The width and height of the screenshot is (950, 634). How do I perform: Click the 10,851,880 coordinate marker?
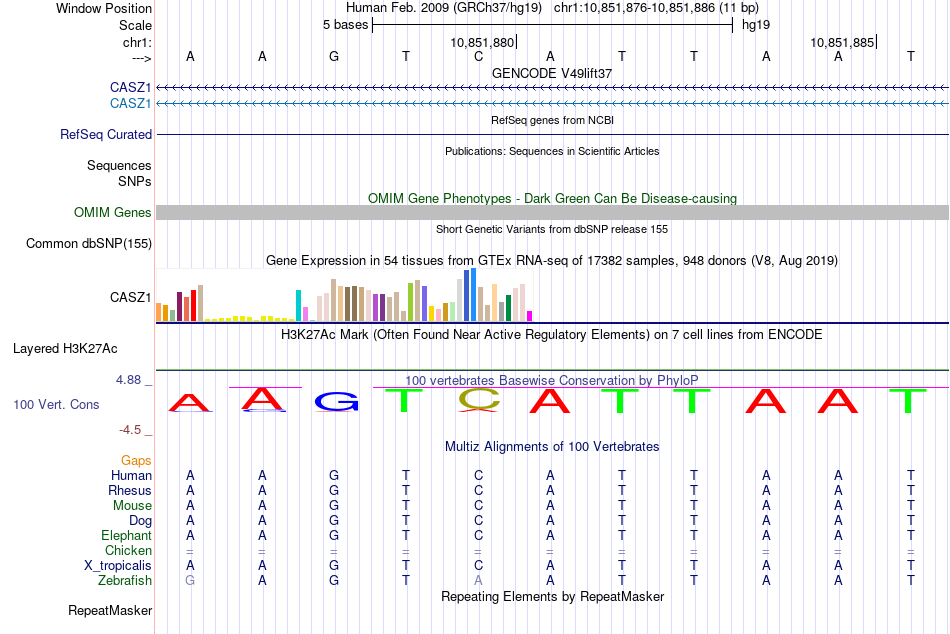(x=482, y=42)
